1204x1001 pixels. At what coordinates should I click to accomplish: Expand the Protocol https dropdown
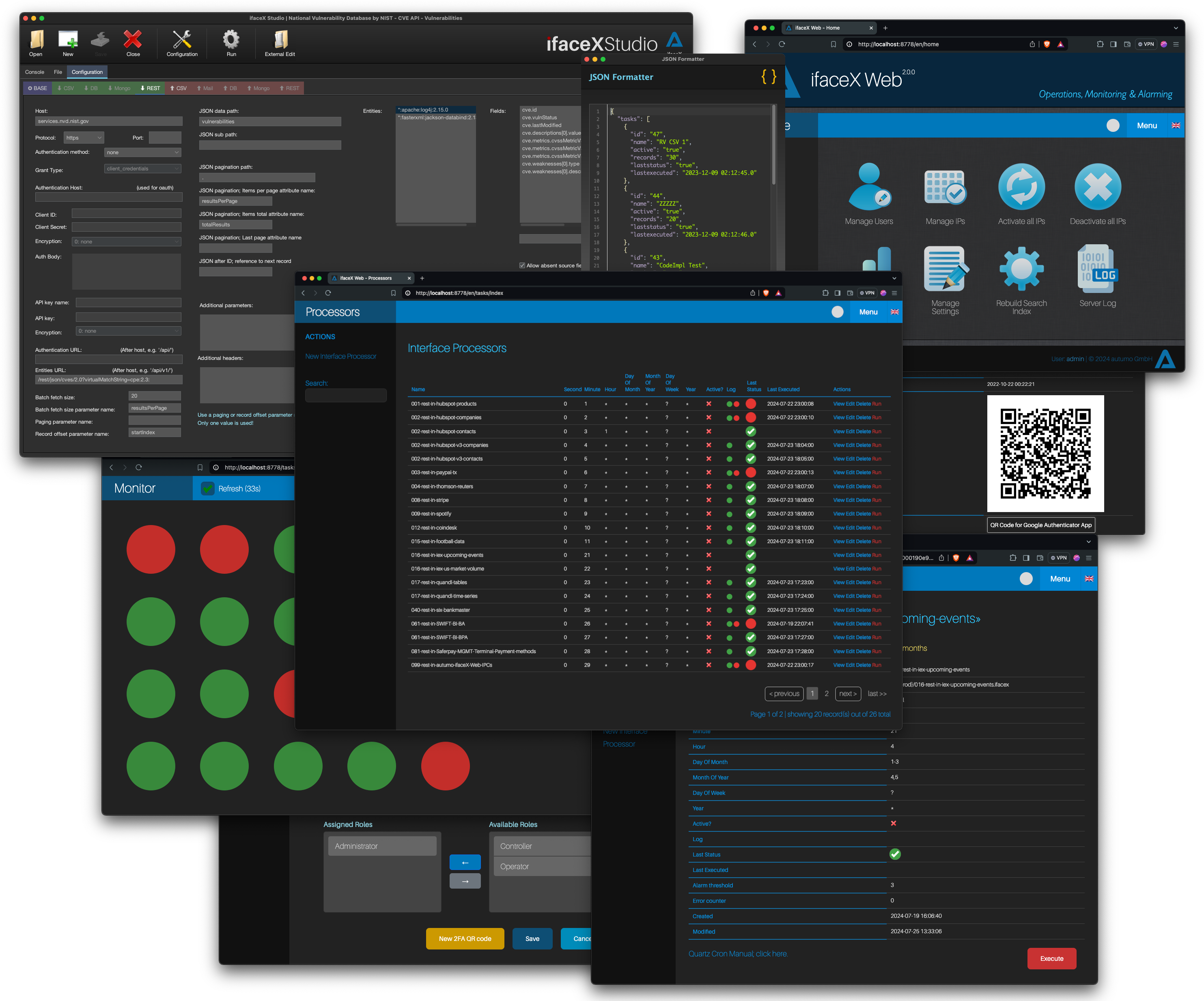(x=84, y=138)
